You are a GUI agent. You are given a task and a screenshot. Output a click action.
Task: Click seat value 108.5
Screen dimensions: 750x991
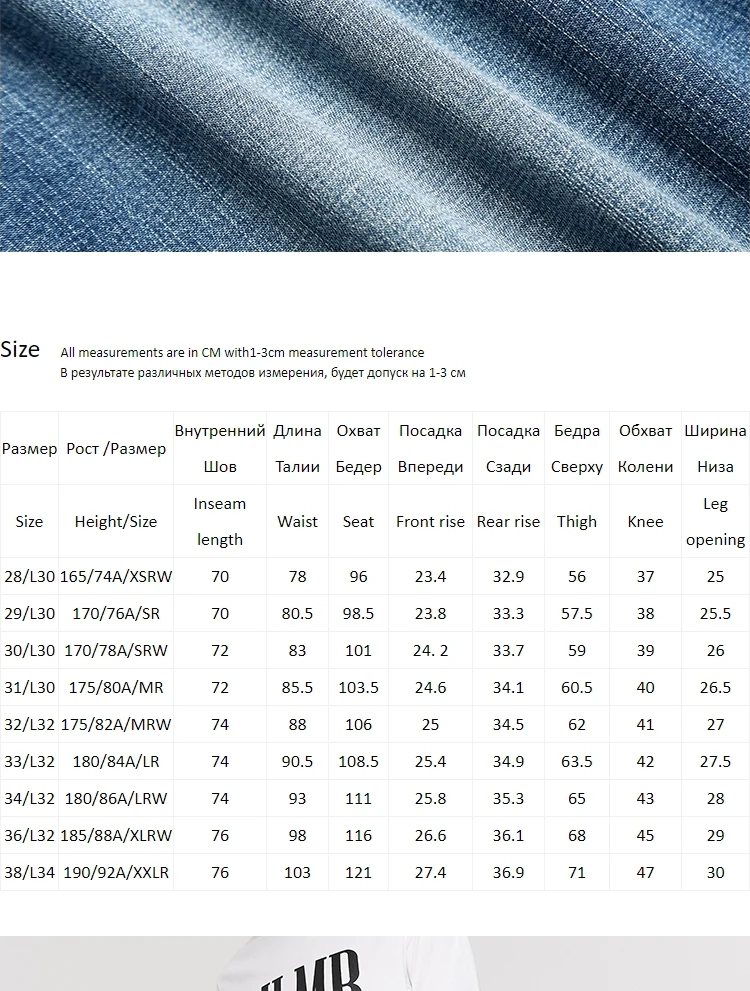(358, 761)
